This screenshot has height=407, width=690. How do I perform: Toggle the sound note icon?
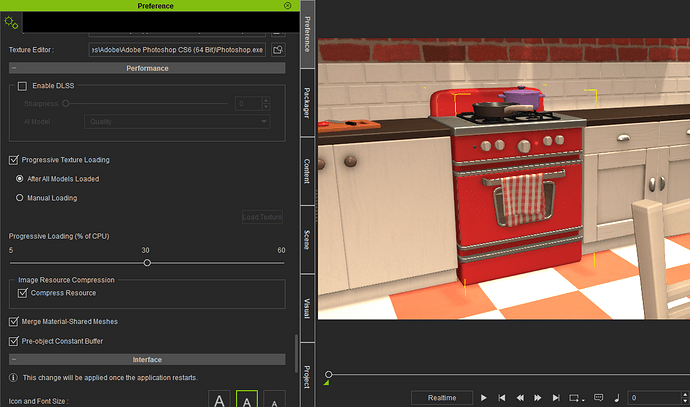[x=617, y=398]
